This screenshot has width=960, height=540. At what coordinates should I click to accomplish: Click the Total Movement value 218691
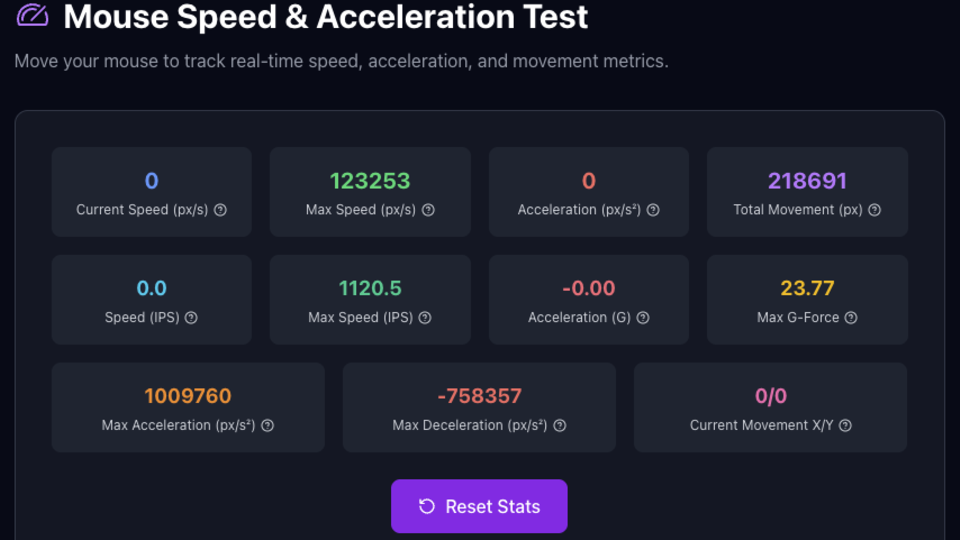point(807,181)
